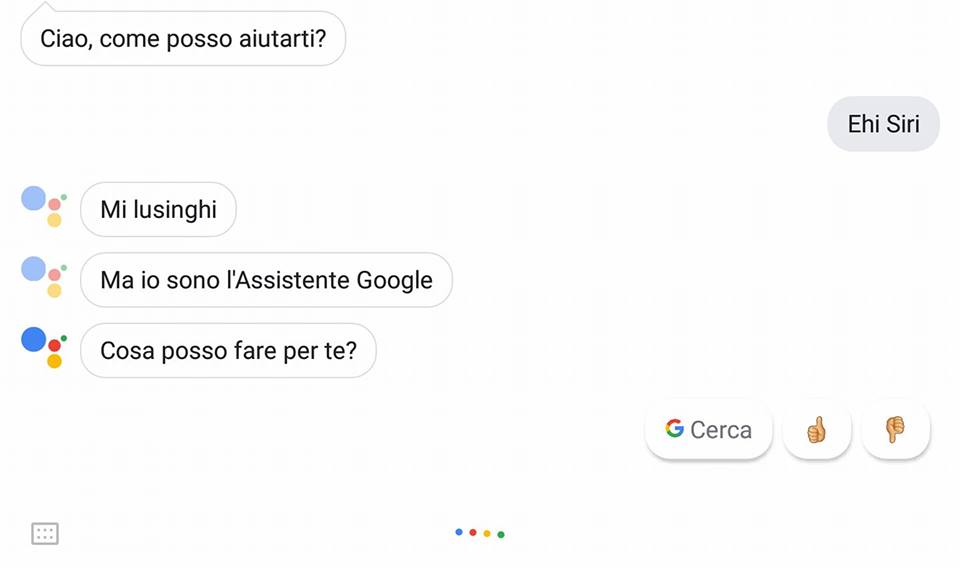Click Assistant logo beside Cosa posso fare
The height and width of the screenshot is (568, 960).
pos(43,348)
